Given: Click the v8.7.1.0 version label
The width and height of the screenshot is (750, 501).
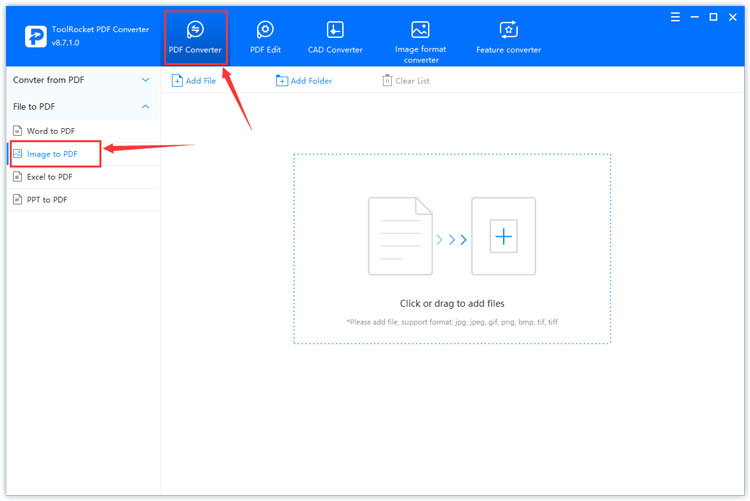Looking at the screenshot, I should 66,43.
